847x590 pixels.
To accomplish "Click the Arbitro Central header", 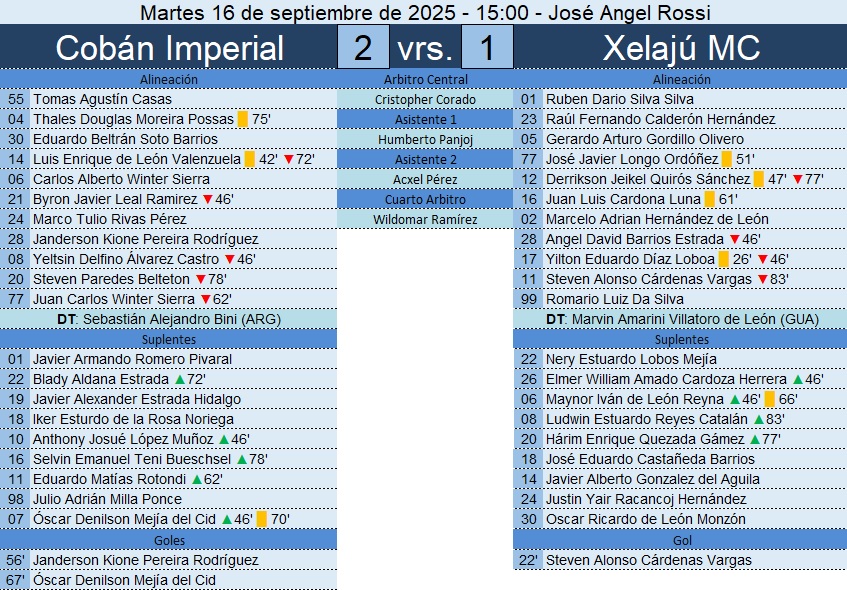I will (425, 79).
